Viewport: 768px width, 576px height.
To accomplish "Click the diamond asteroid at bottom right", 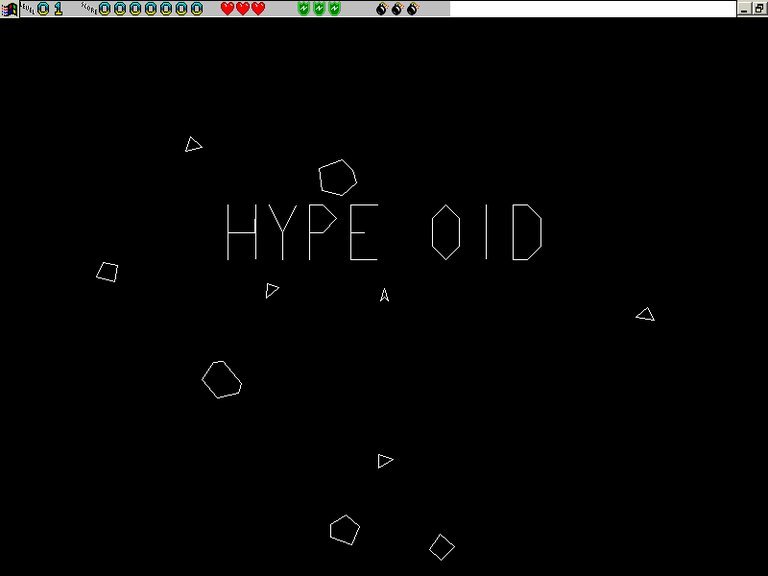I will click(x=442, y=547).
